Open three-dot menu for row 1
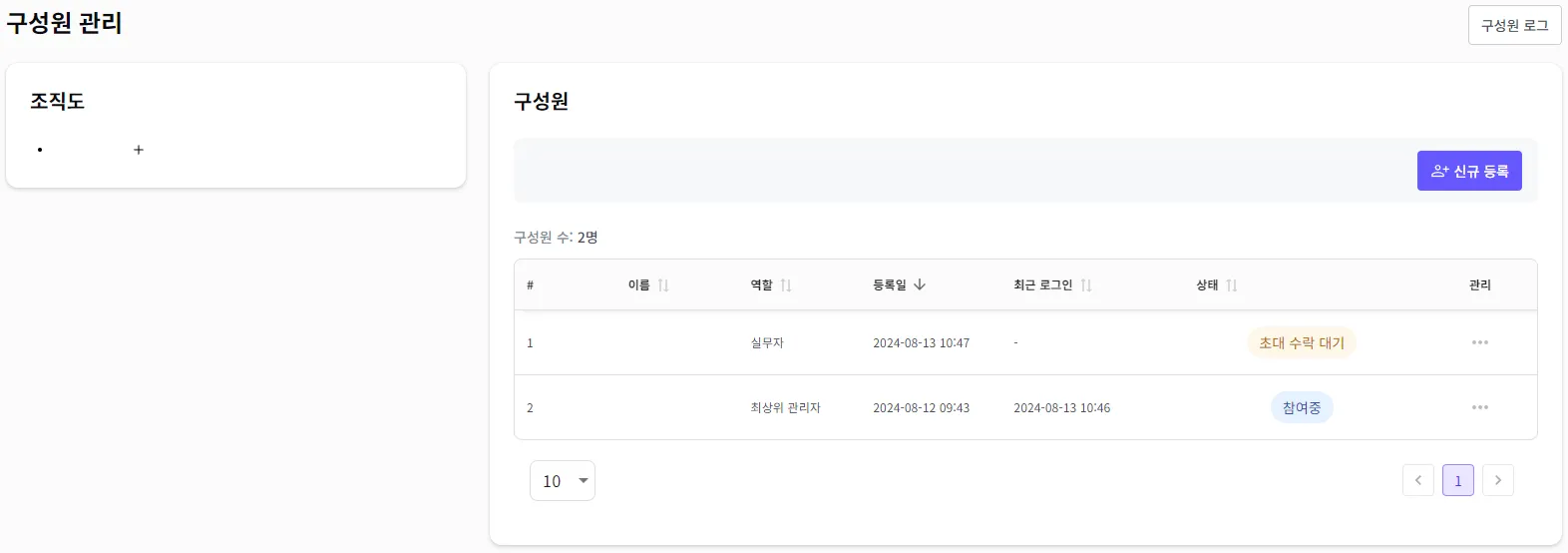Image resolution: width=1568 pixels, height=553 pixels. [x=1479, y=342]
